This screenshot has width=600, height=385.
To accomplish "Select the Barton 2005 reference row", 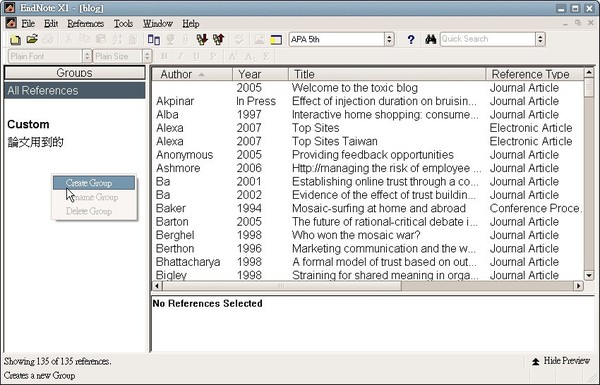I will click(x=368, y=222).
